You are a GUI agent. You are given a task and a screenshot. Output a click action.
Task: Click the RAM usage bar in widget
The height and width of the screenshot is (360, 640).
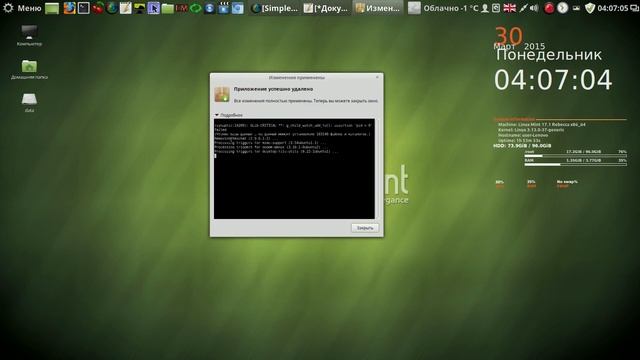[576, 164]
